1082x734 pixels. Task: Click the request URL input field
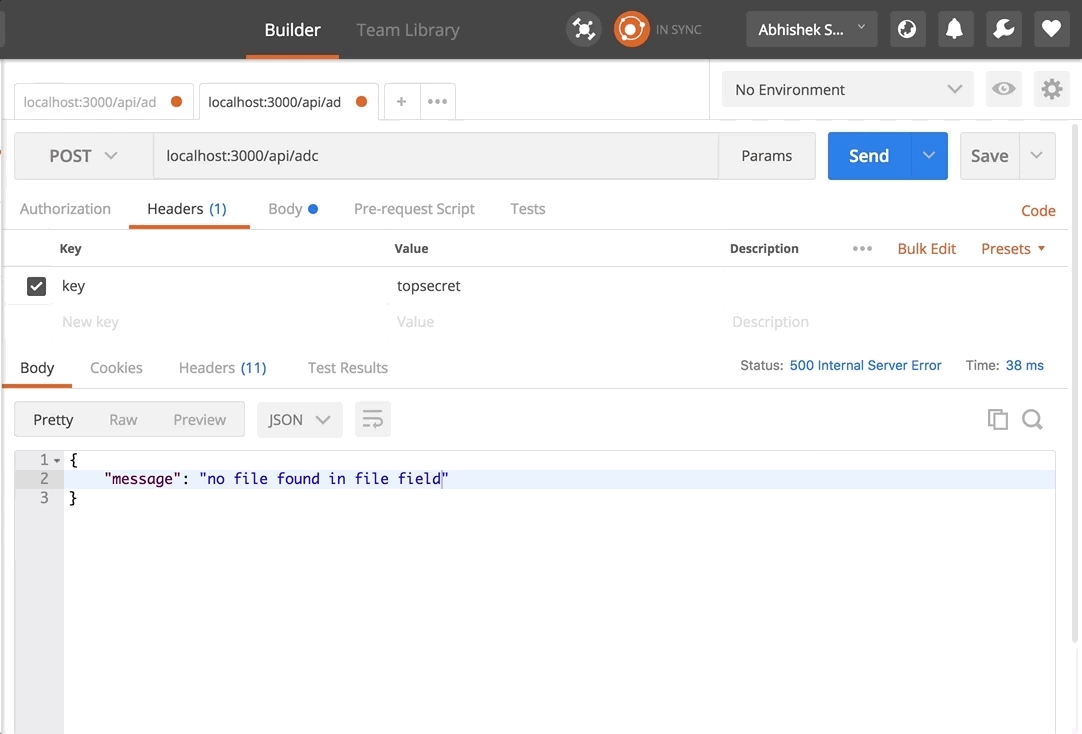pos(435,156)
